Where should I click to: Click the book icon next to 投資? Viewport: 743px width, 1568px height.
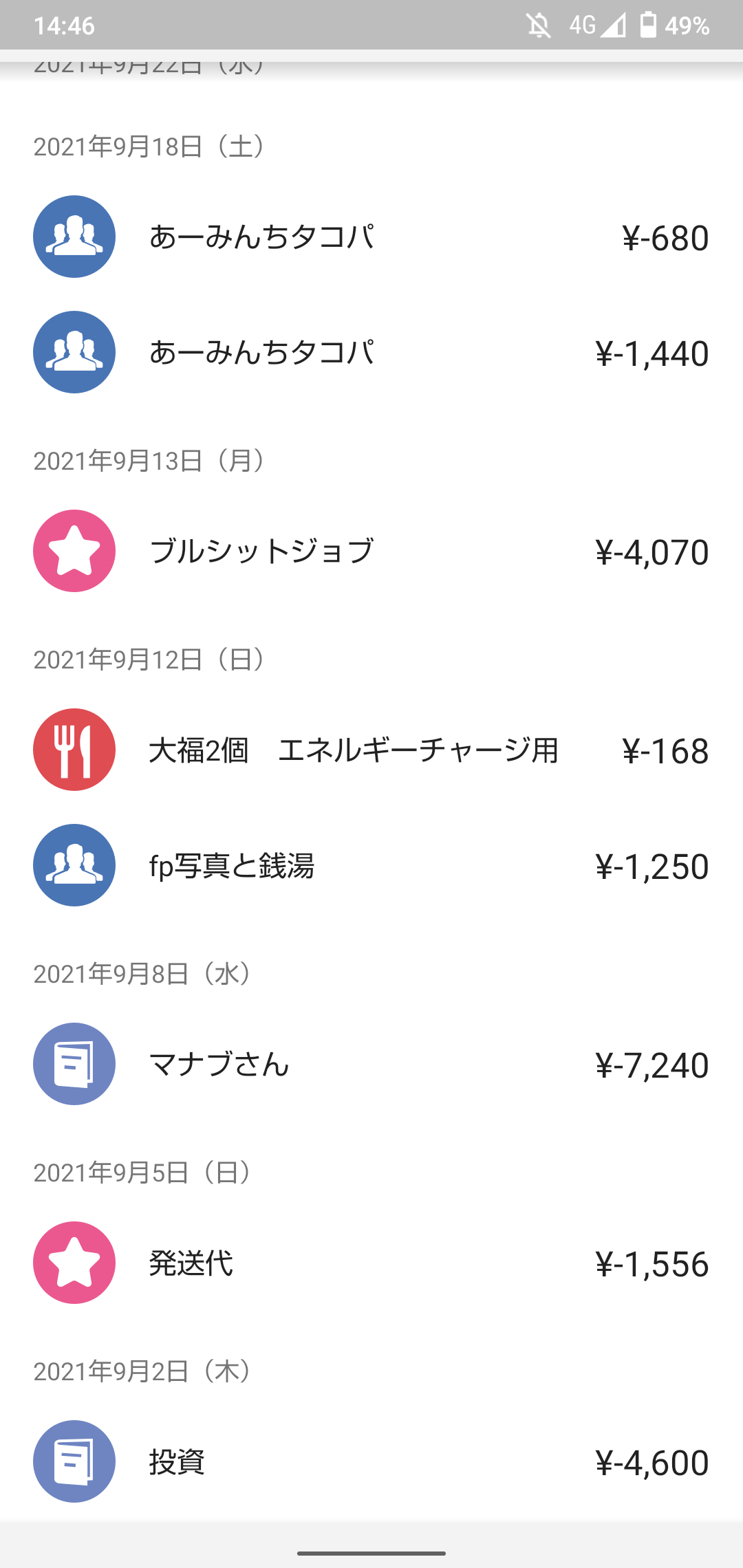[x=74, y=1461]
